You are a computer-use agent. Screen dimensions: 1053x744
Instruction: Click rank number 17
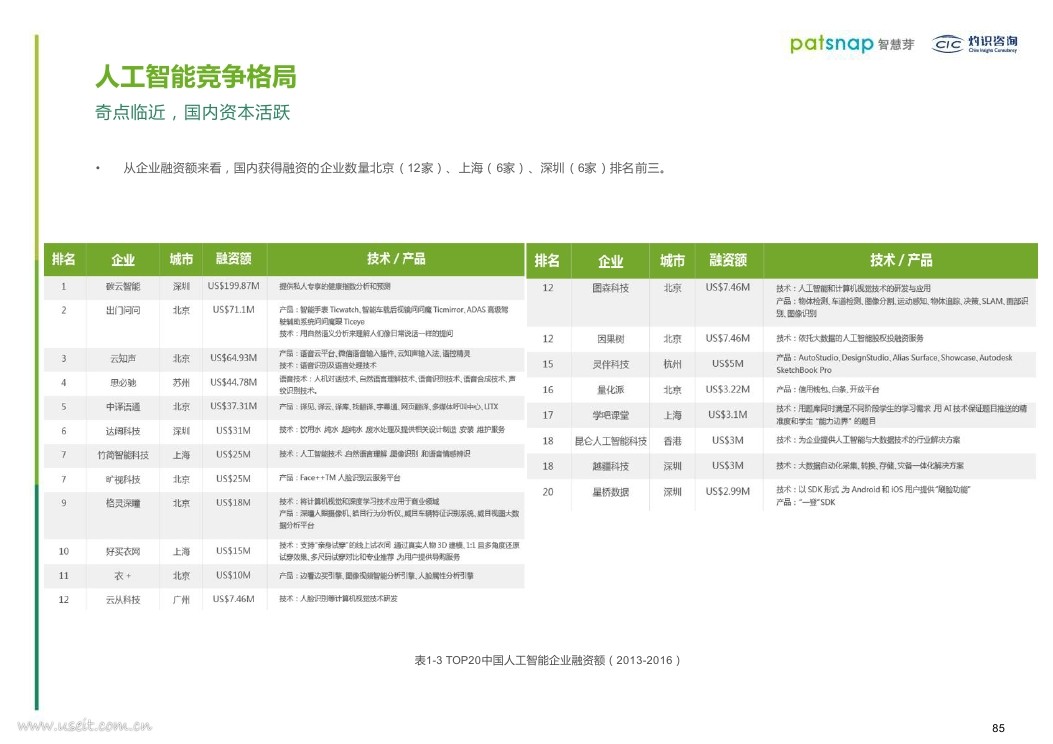(548, 416)
